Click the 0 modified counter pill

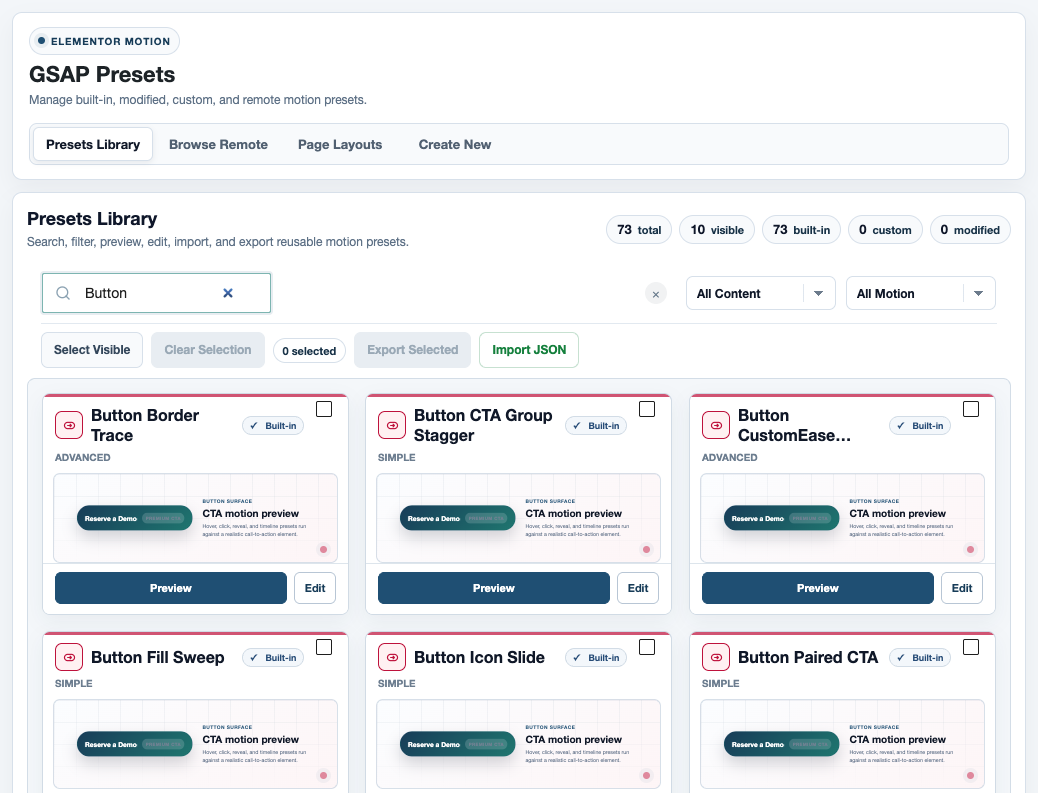click(x=970, y=230)
